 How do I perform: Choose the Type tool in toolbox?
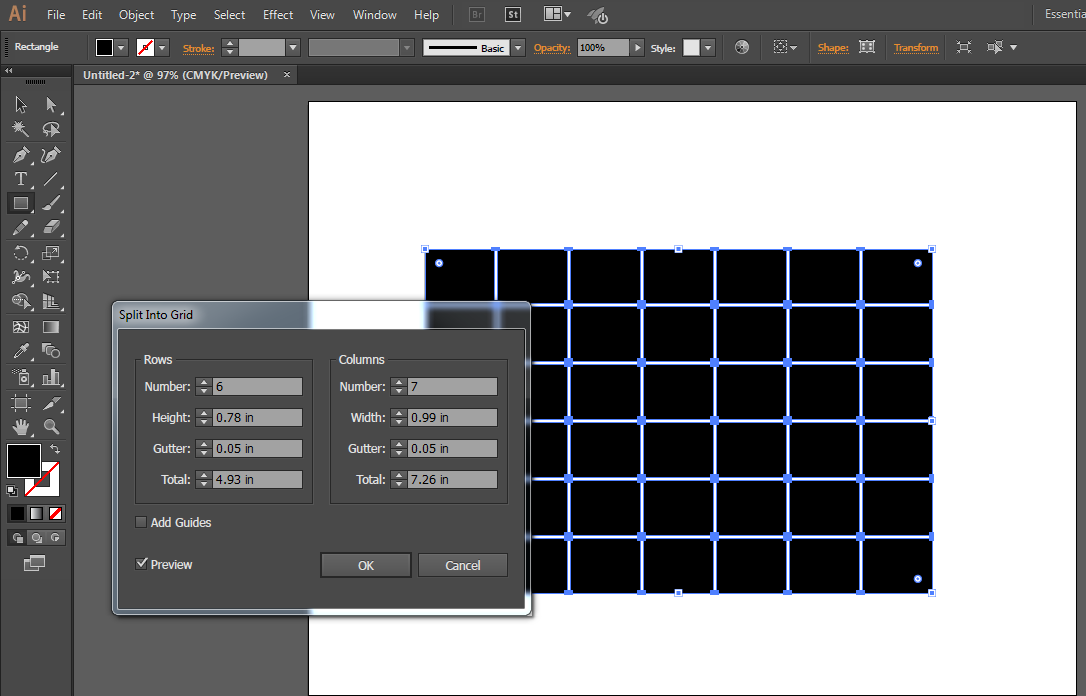pos(20,180)
